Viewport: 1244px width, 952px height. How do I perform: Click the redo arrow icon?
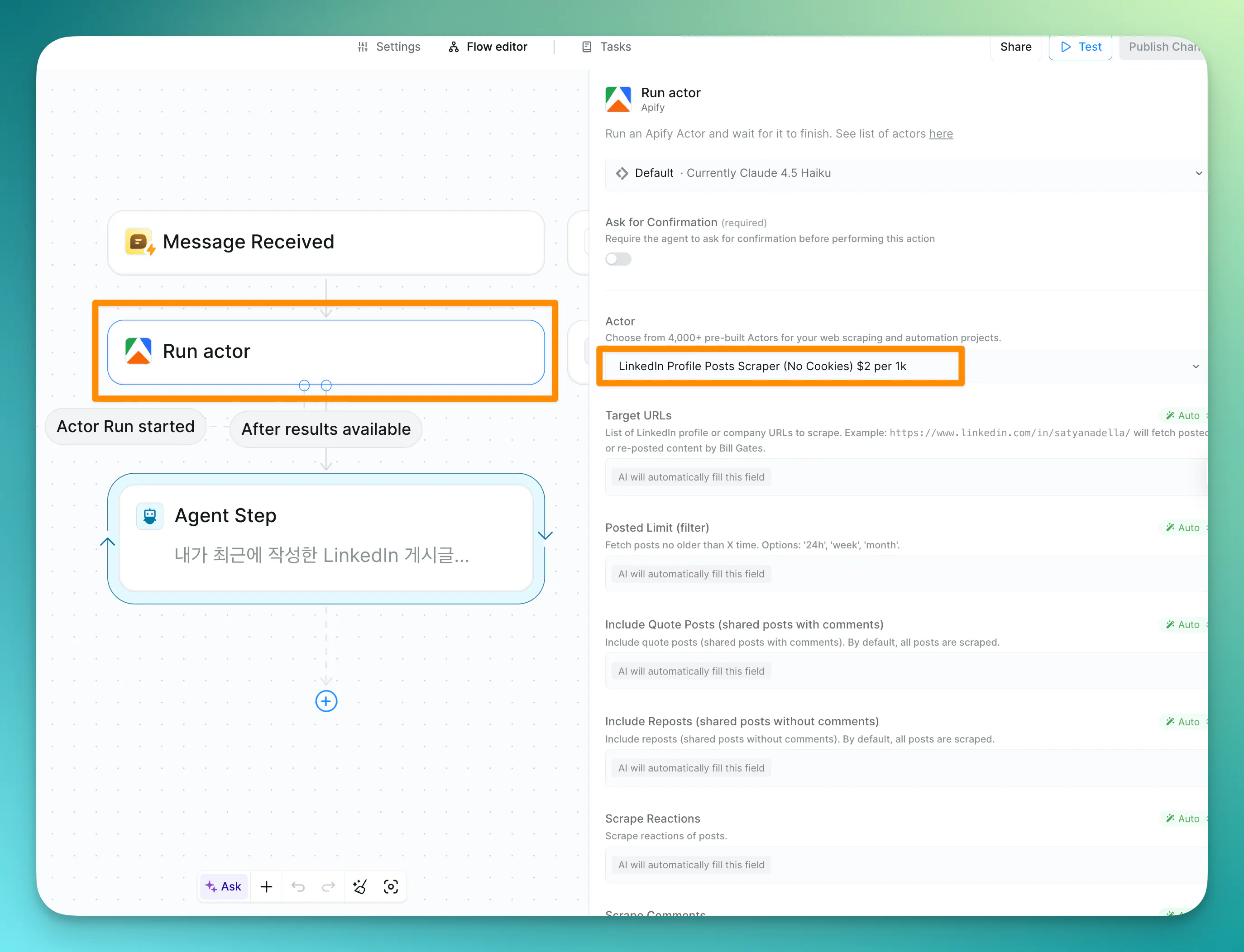(328, 886)
